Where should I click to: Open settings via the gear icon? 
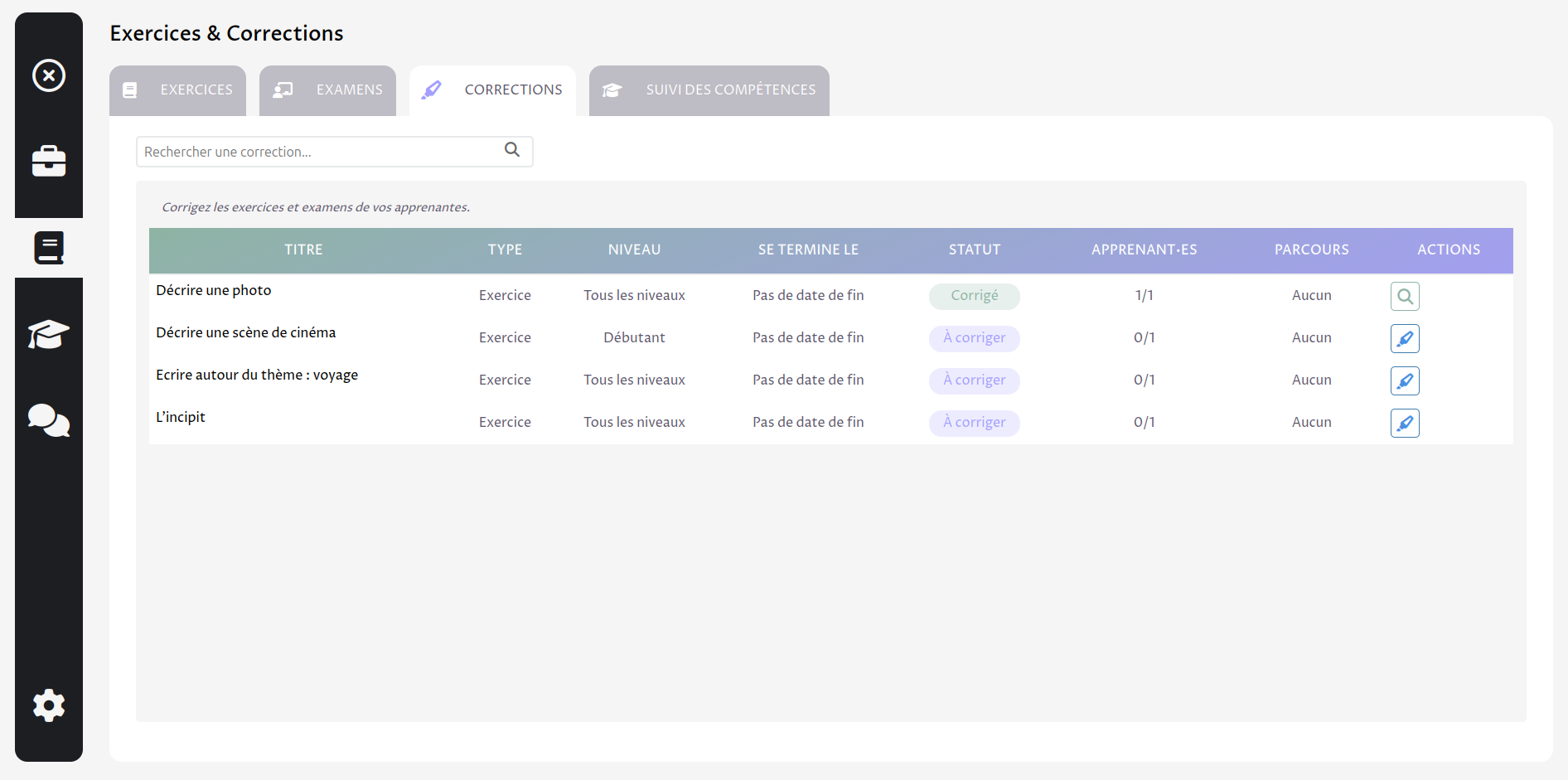pos(49,705)
